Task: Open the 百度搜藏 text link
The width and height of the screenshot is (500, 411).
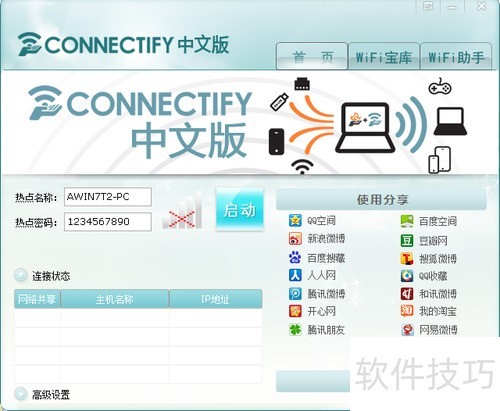Action: click(326, 258)
